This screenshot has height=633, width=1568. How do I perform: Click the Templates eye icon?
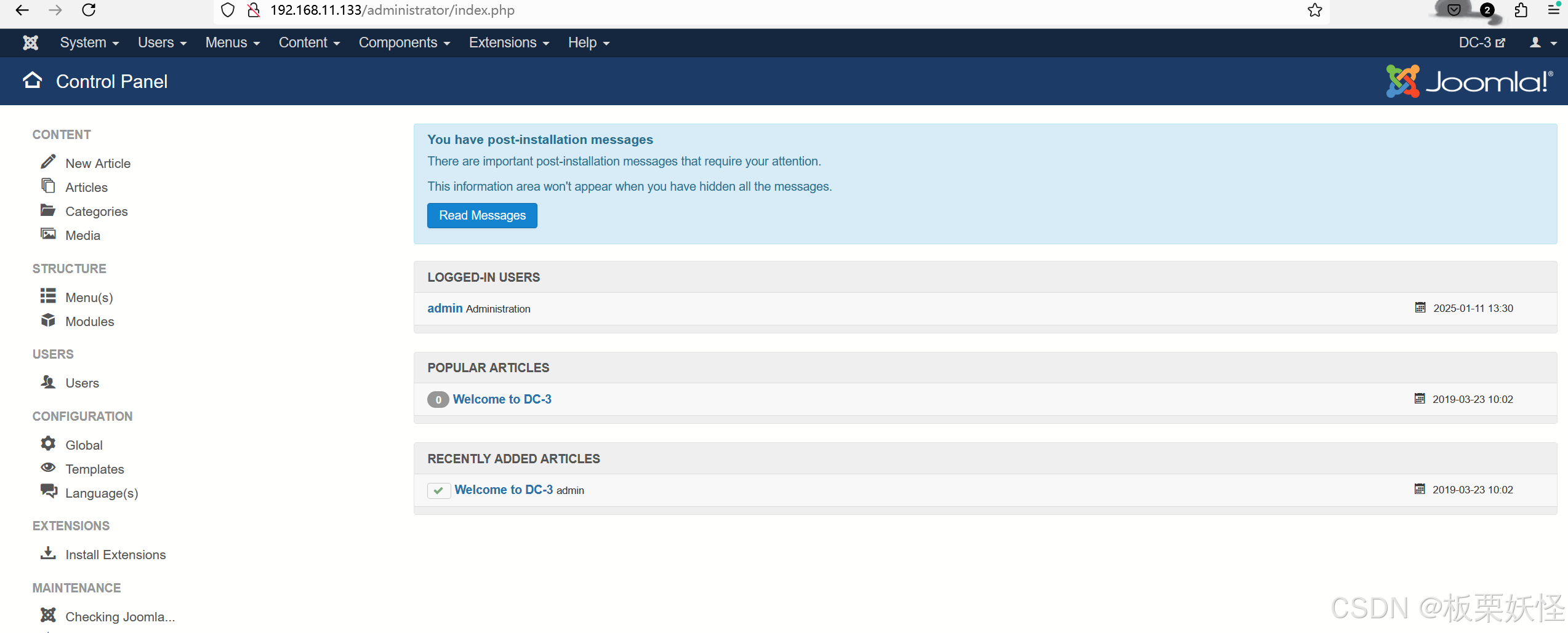(48, 468)
